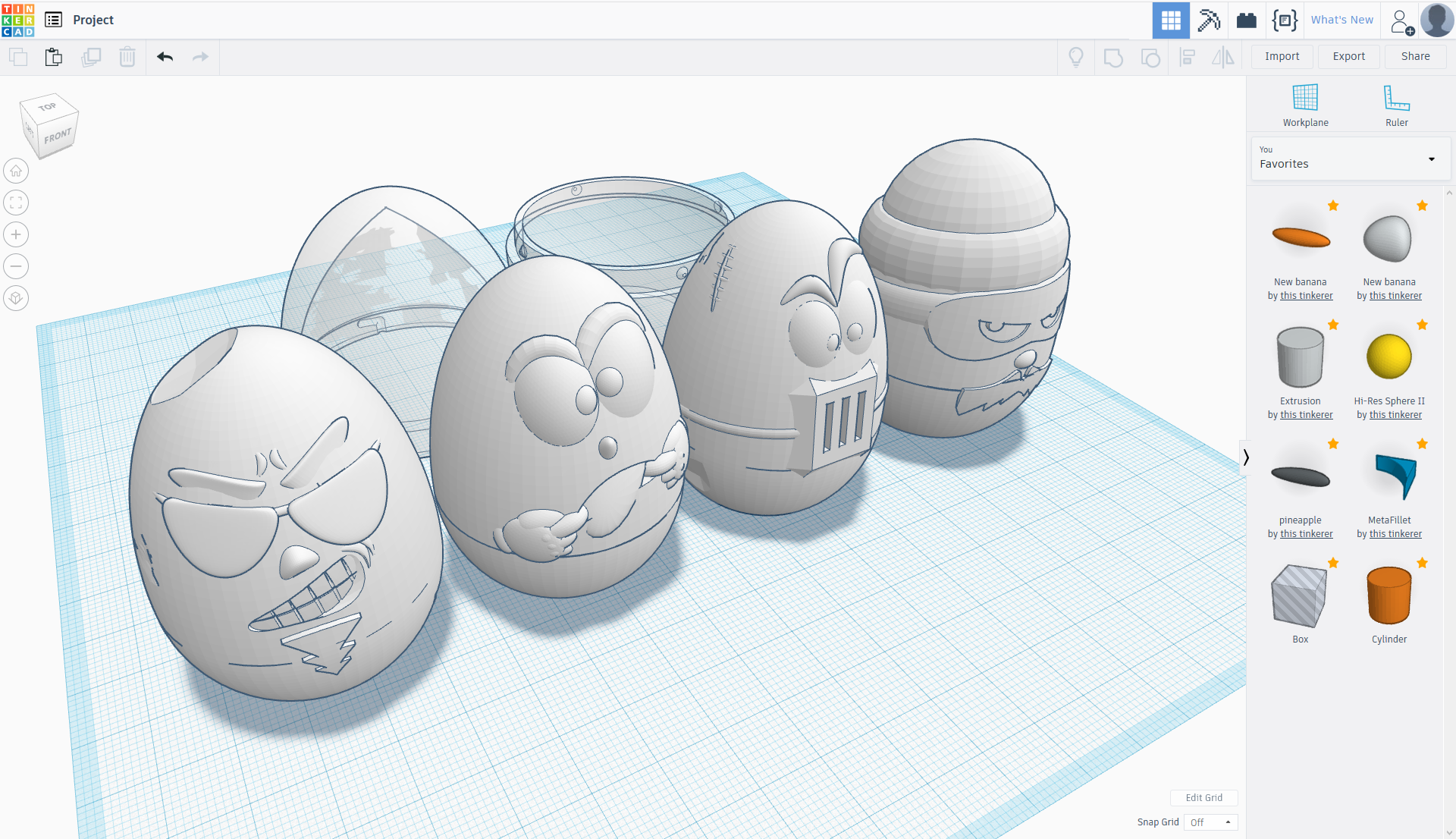1456x839 pixels.
Task: Select the gray New banana shape
Action: 1388,238
